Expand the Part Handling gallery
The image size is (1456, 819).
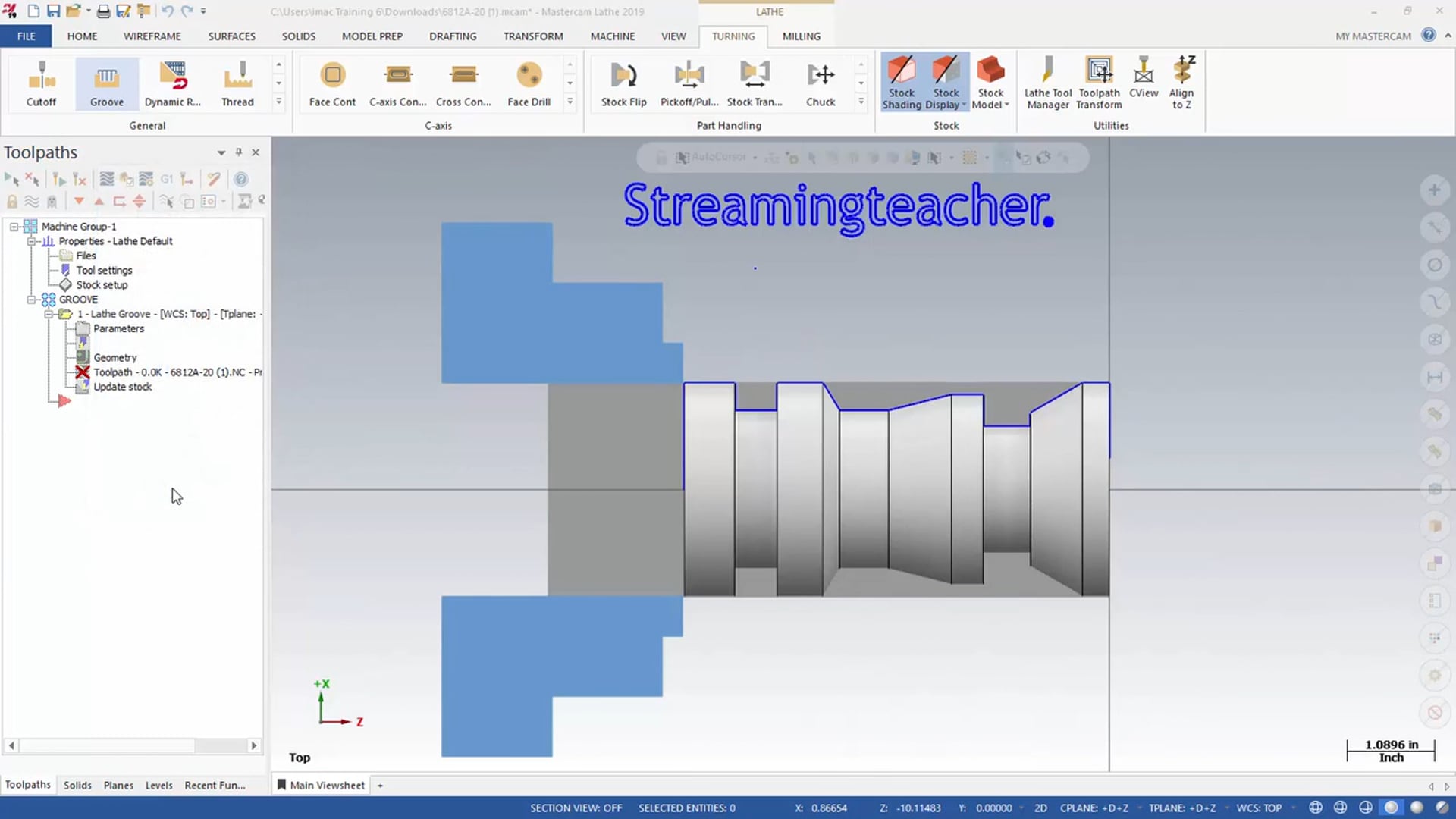click(861, 102)
